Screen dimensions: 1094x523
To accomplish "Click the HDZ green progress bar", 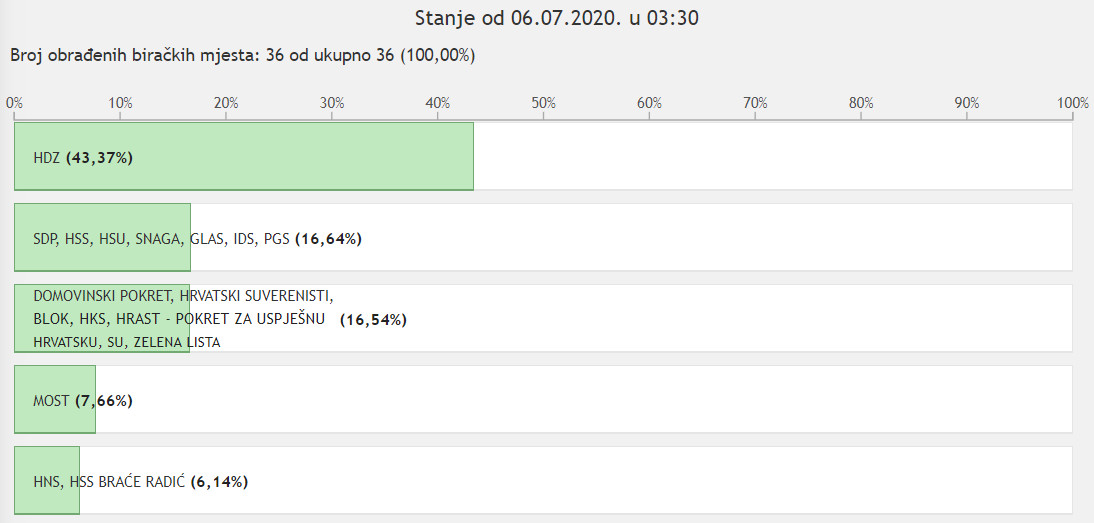I will [244, 156].
